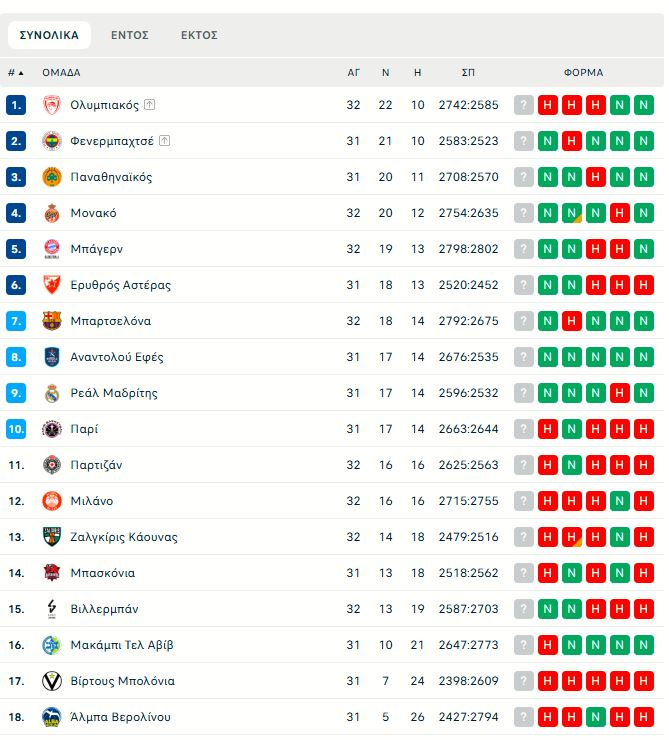Switch to the ΕΚΤΟΣ tab
This screenshot has width=669, height=740.
[199, 35]
